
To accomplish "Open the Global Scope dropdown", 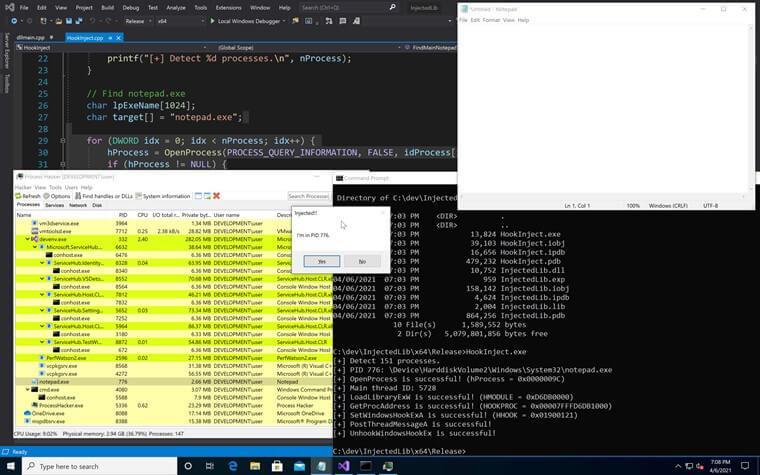I will (308, 48).
